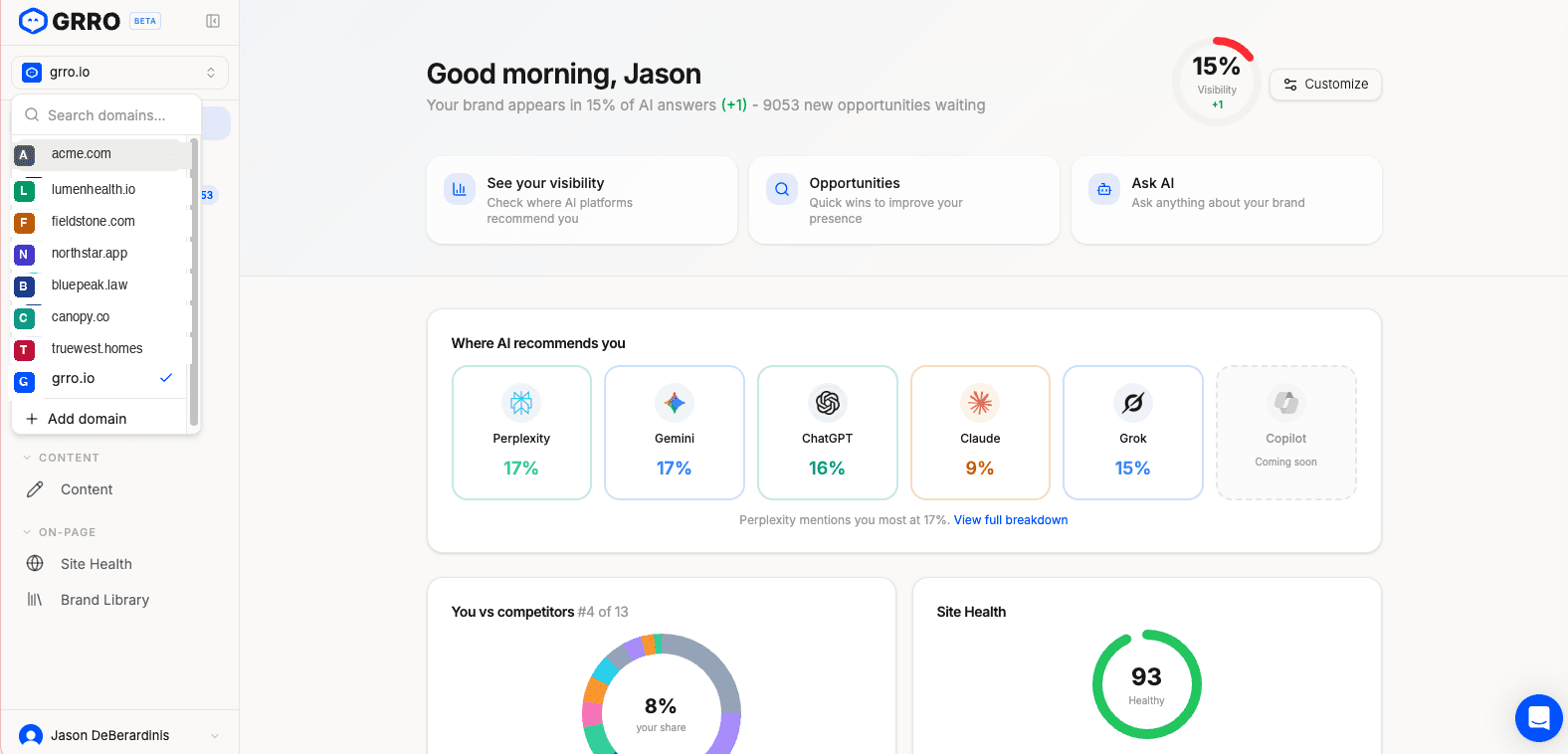Click the green (+1) change indicator
Viewport: 1568px width, 754px height.
click(x=734, y=105)
